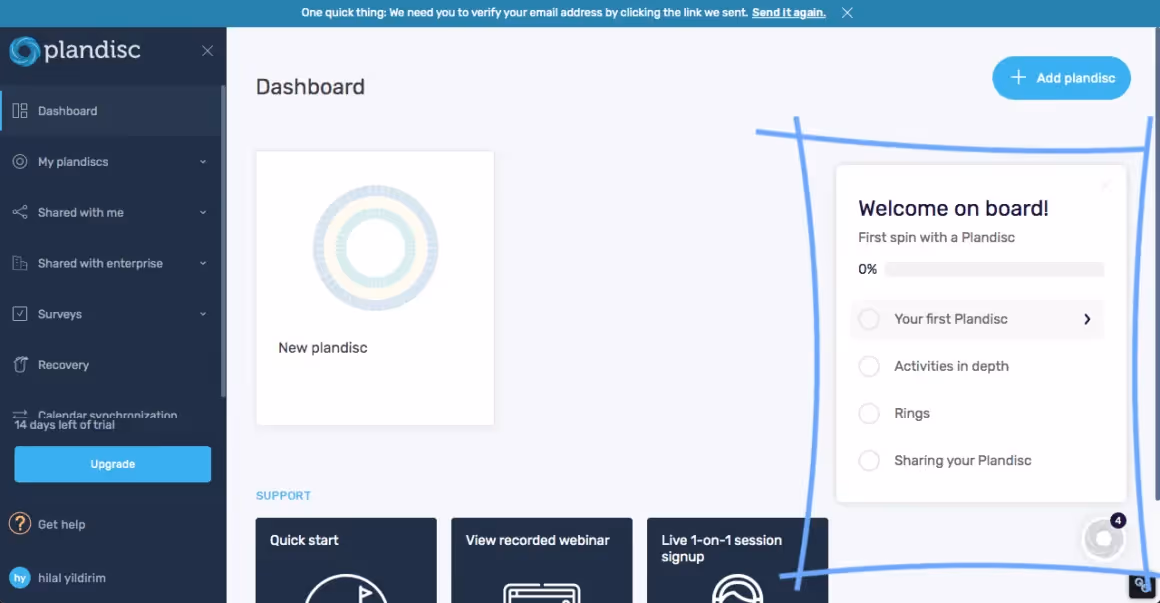Toggle the Sharing your Plandisc circle
This screenshot has height=603, width=1160.
click(869, 460)
